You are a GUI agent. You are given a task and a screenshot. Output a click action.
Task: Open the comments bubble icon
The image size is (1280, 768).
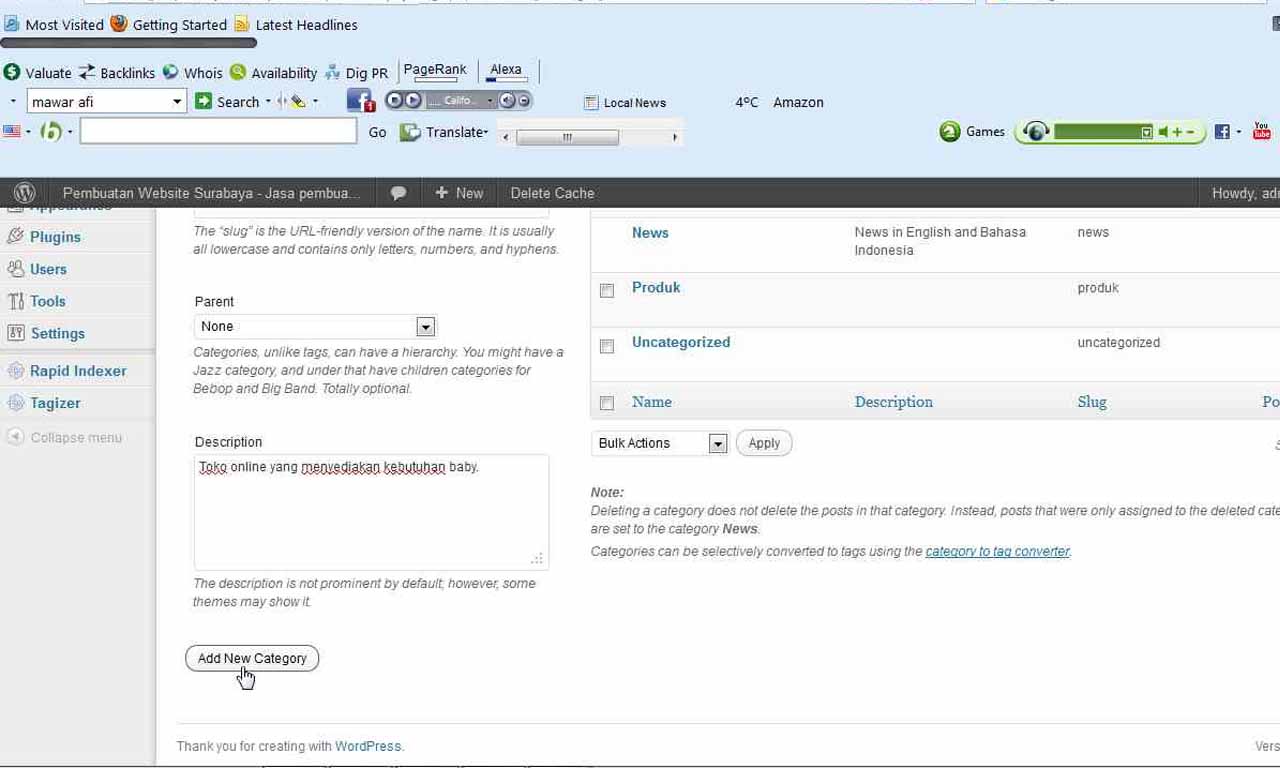(x=398, y=193)
